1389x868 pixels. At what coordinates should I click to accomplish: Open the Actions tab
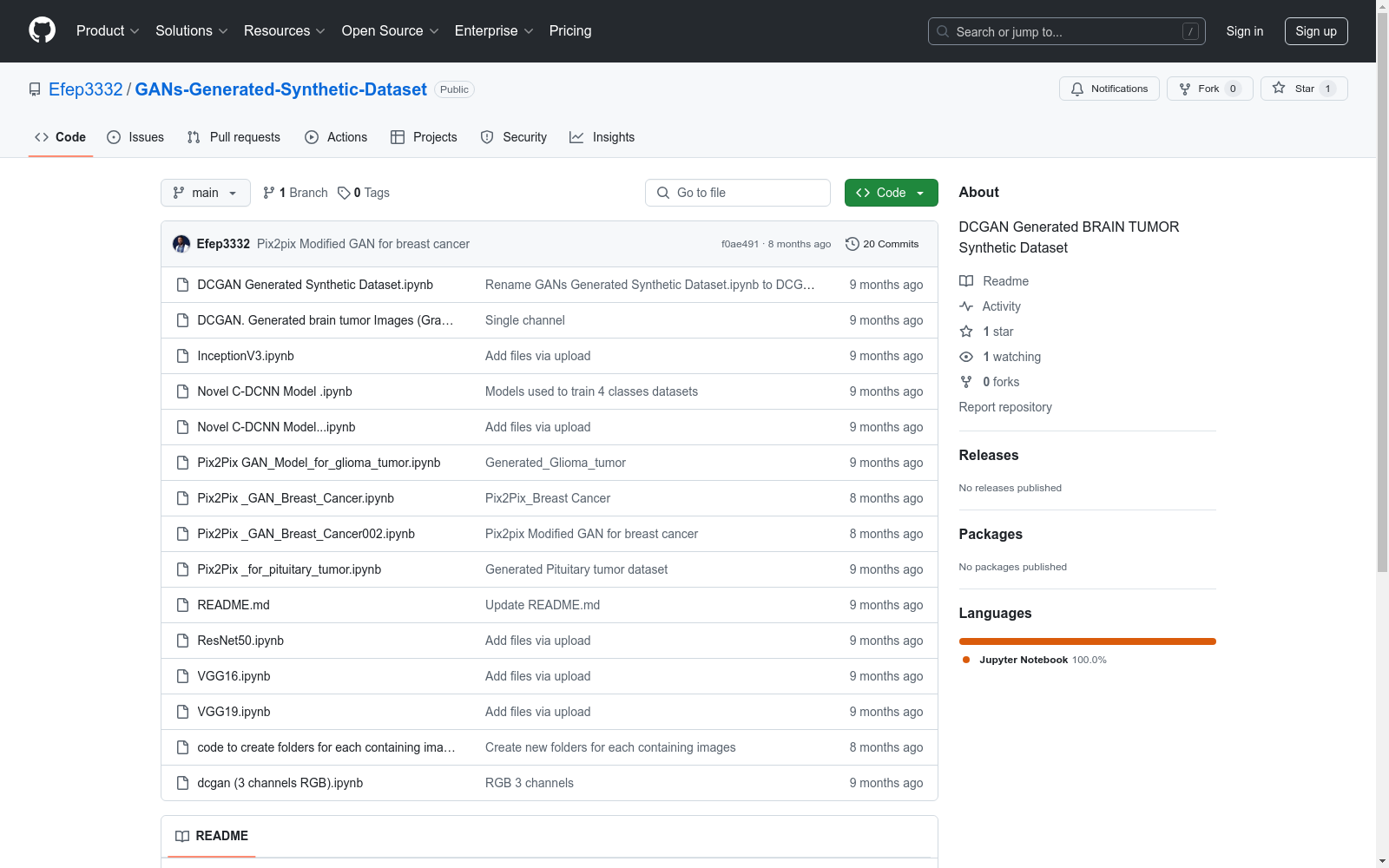pyautogui.click(x=336, y=137)
